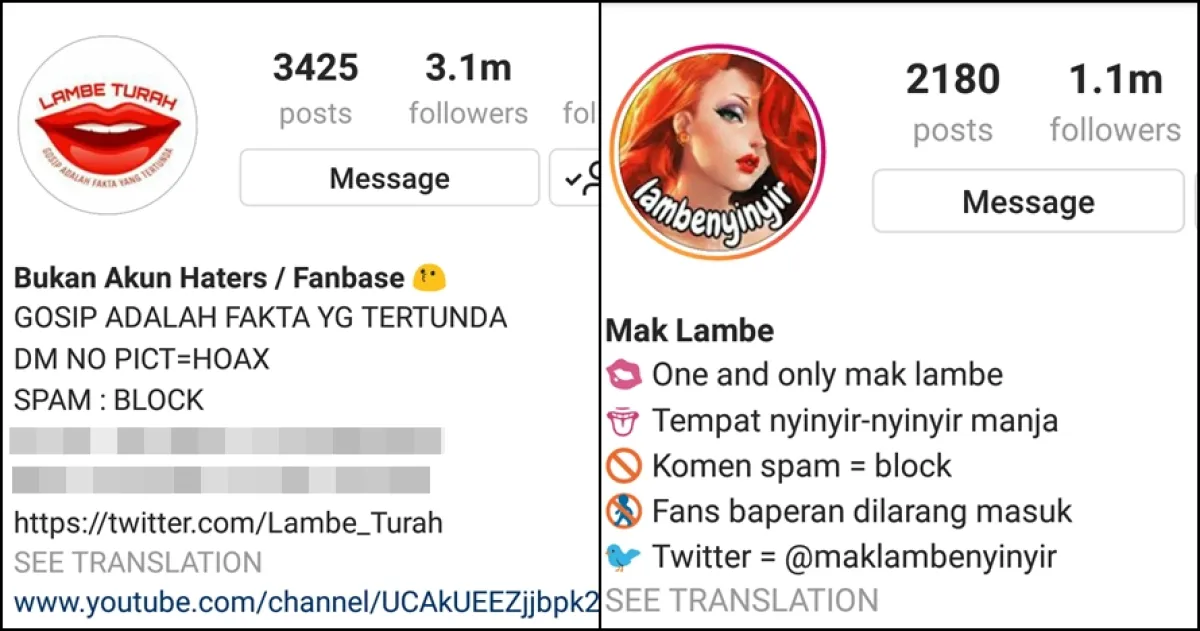Click the tongue emoji beside Tempat nyinyir-nyinyir
The width and height of the screenshot is (1200, 631).
(x=624, y=420)
